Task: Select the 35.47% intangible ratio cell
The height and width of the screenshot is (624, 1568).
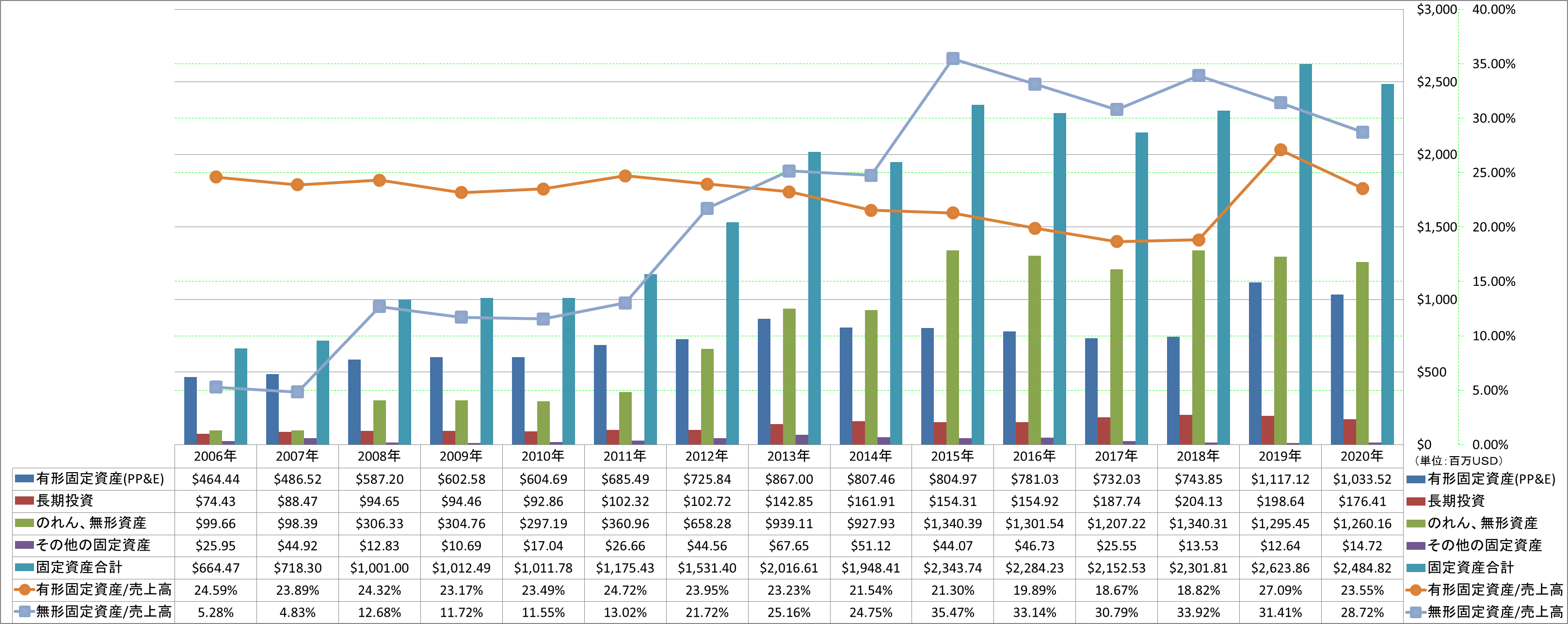Action: pyautogui.click(x=953, y=612)
